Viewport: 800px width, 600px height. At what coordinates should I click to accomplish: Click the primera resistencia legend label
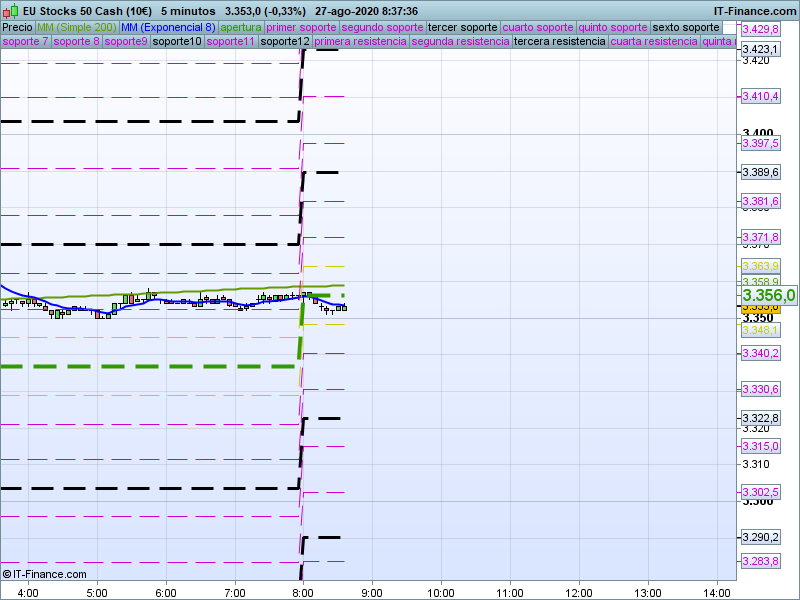point(360,42)
